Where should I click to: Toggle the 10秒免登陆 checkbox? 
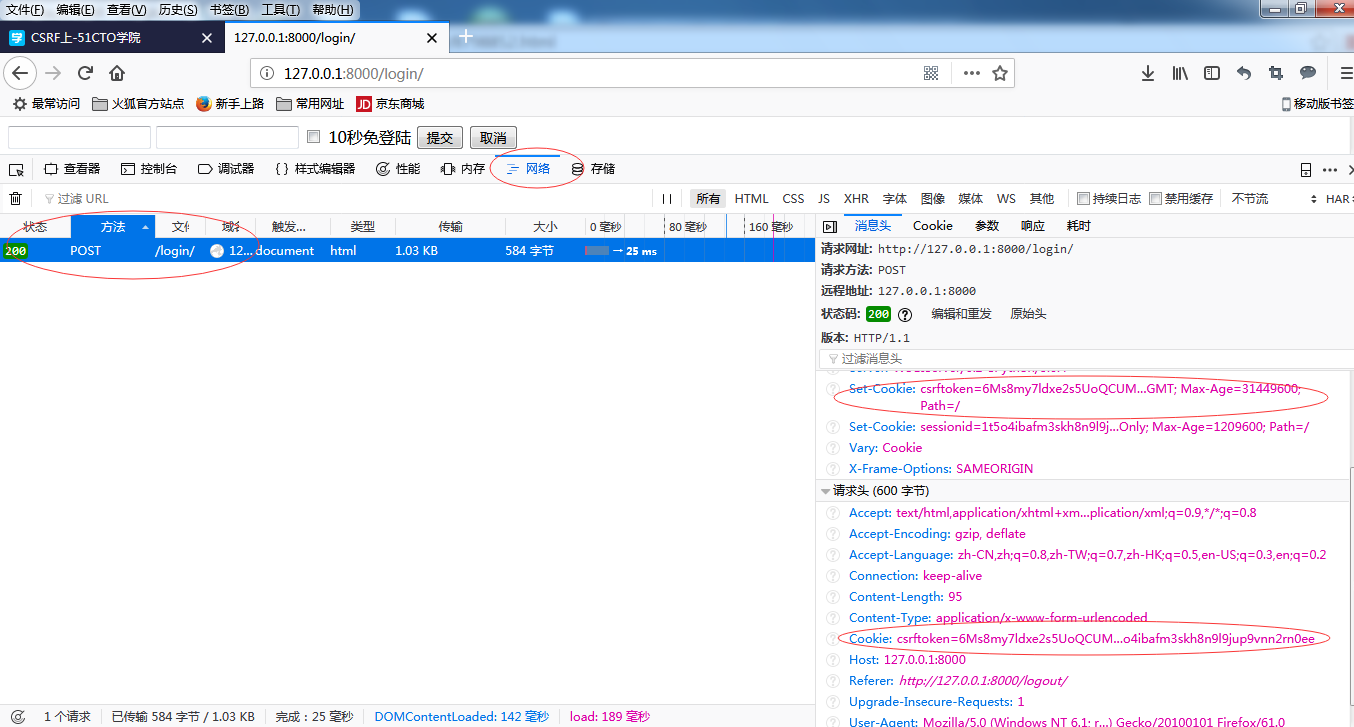pyautogui.click(x=313, y=137)
